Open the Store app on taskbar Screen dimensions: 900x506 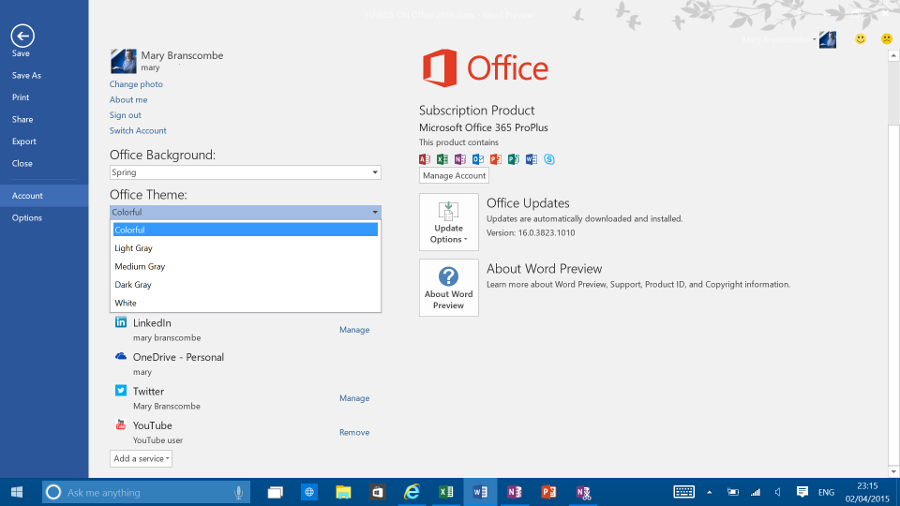pos(378,492)
